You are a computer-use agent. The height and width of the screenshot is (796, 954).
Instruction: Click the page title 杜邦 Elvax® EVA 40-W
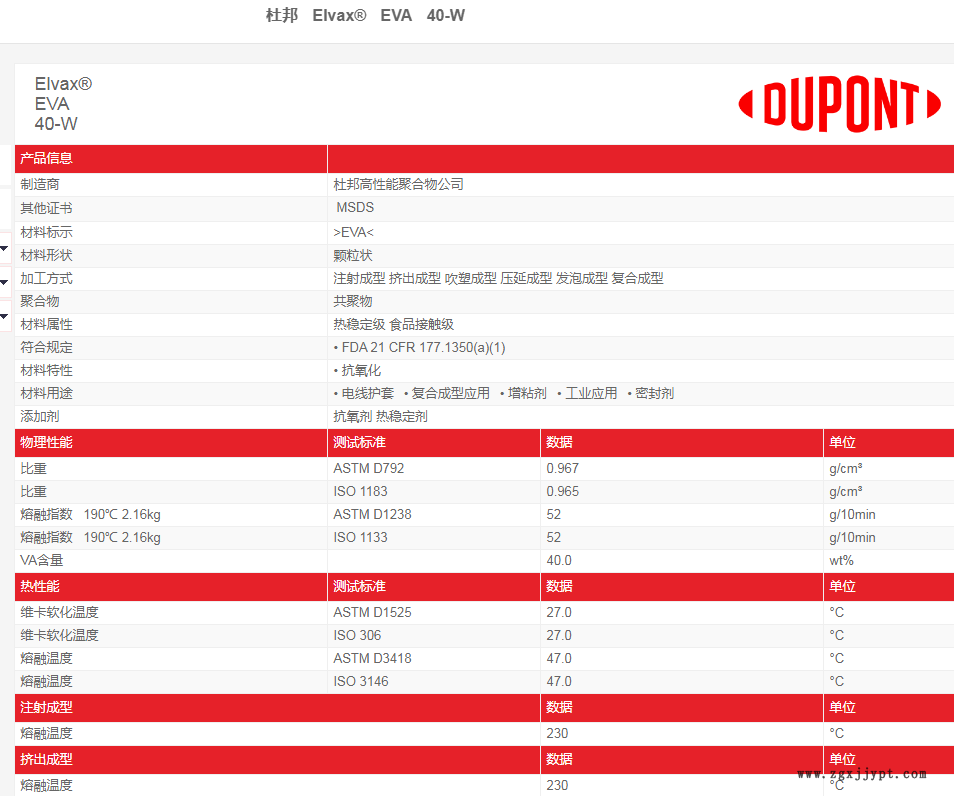coord(365,16)
